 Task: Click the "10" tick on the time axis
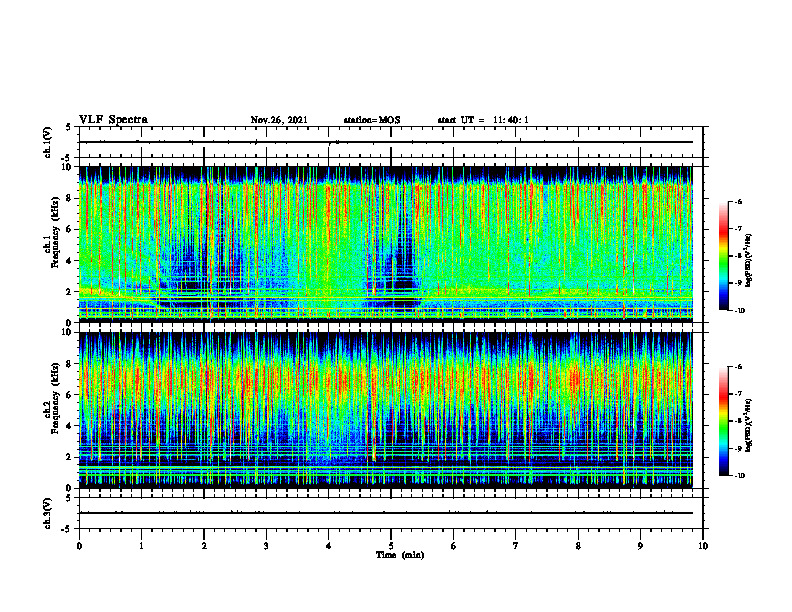703,546
